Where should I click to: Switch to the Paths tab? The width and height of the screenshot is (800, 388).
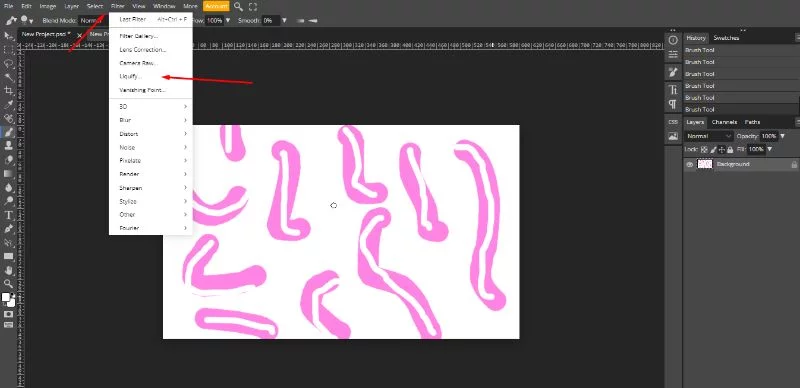(753, 122)
